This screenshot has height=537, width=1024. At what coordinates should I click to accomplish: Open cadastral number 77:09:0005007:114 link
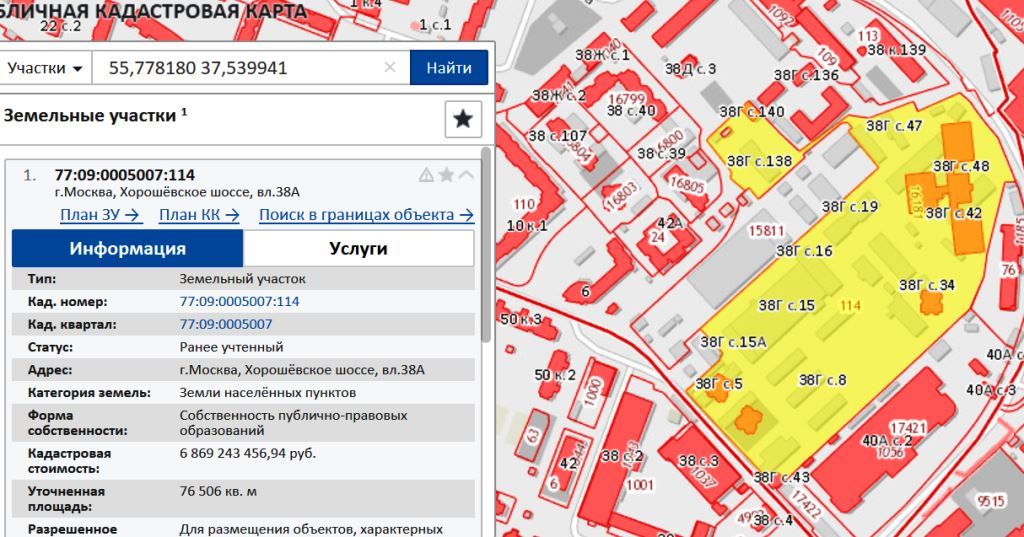(239, 301)
